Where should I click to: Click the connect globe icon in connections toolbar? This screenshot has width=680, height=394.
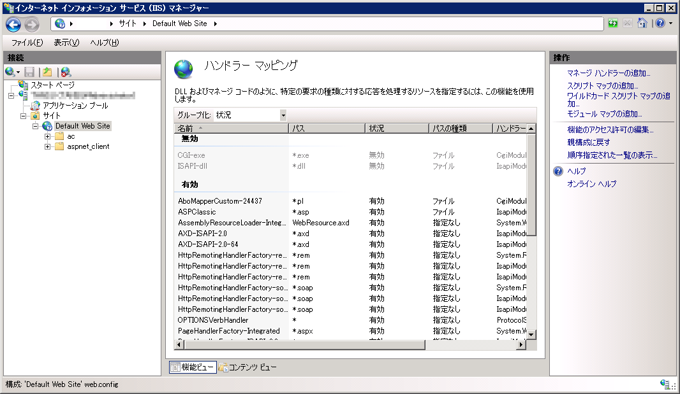point(10,72)
